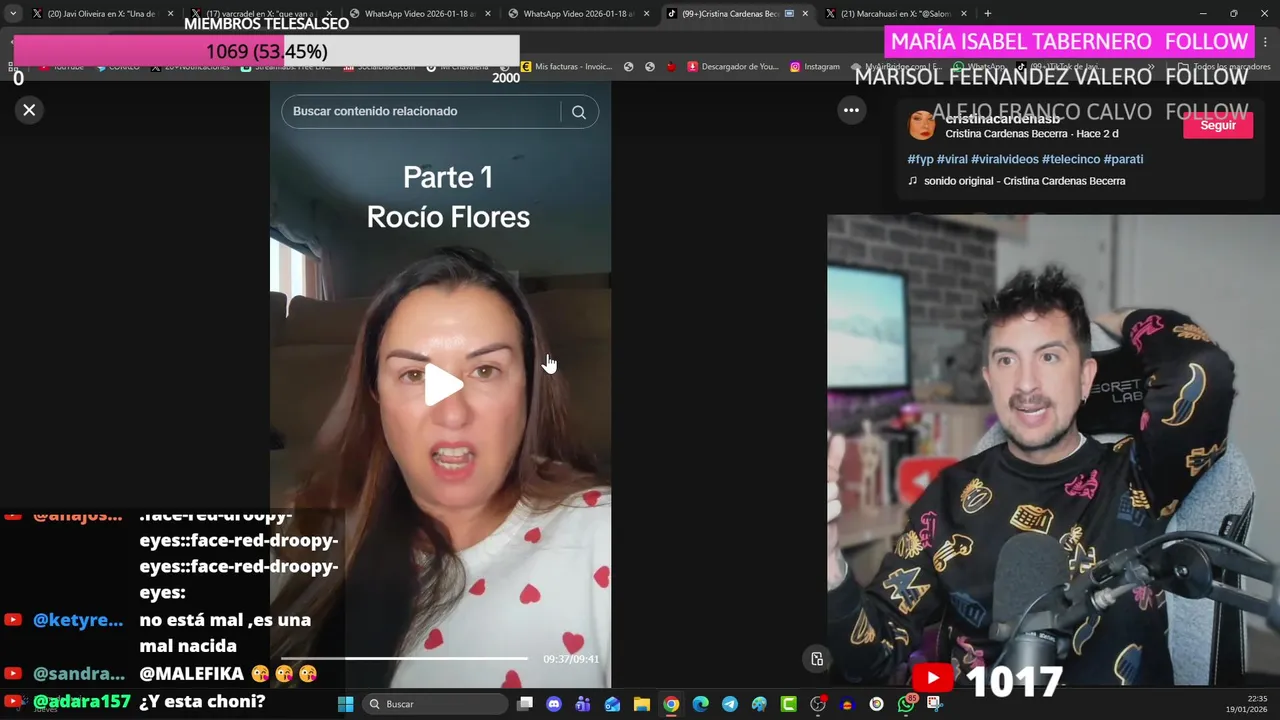Open WhatsApp from the taskbar

click(x=906, y=704)
